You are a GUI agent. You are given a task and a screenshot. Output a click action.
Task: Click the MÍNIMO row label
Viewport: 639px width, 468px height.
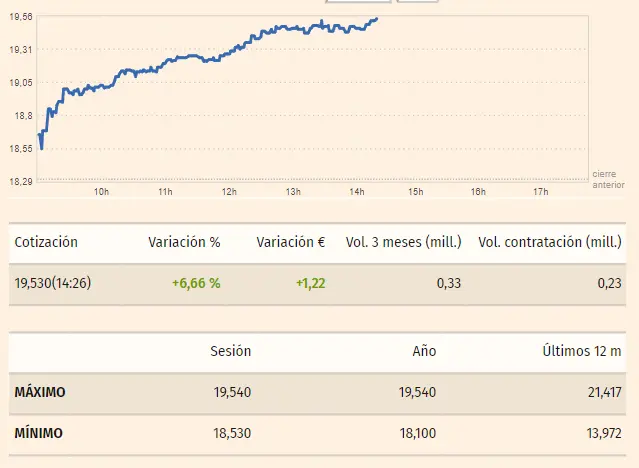pos(38,433)
